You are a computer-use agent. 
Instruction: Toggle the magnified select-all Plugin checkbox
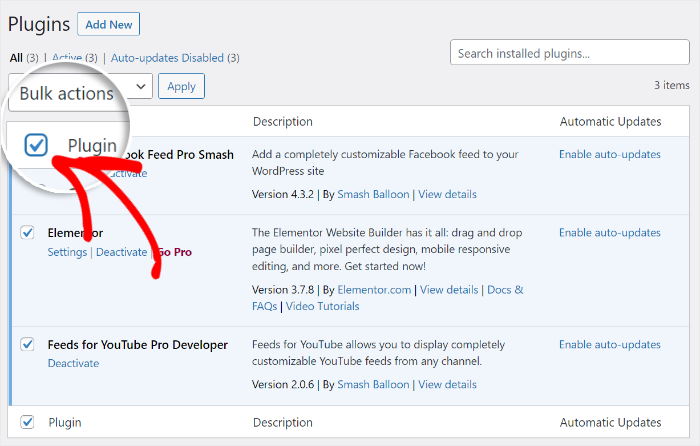36,146
